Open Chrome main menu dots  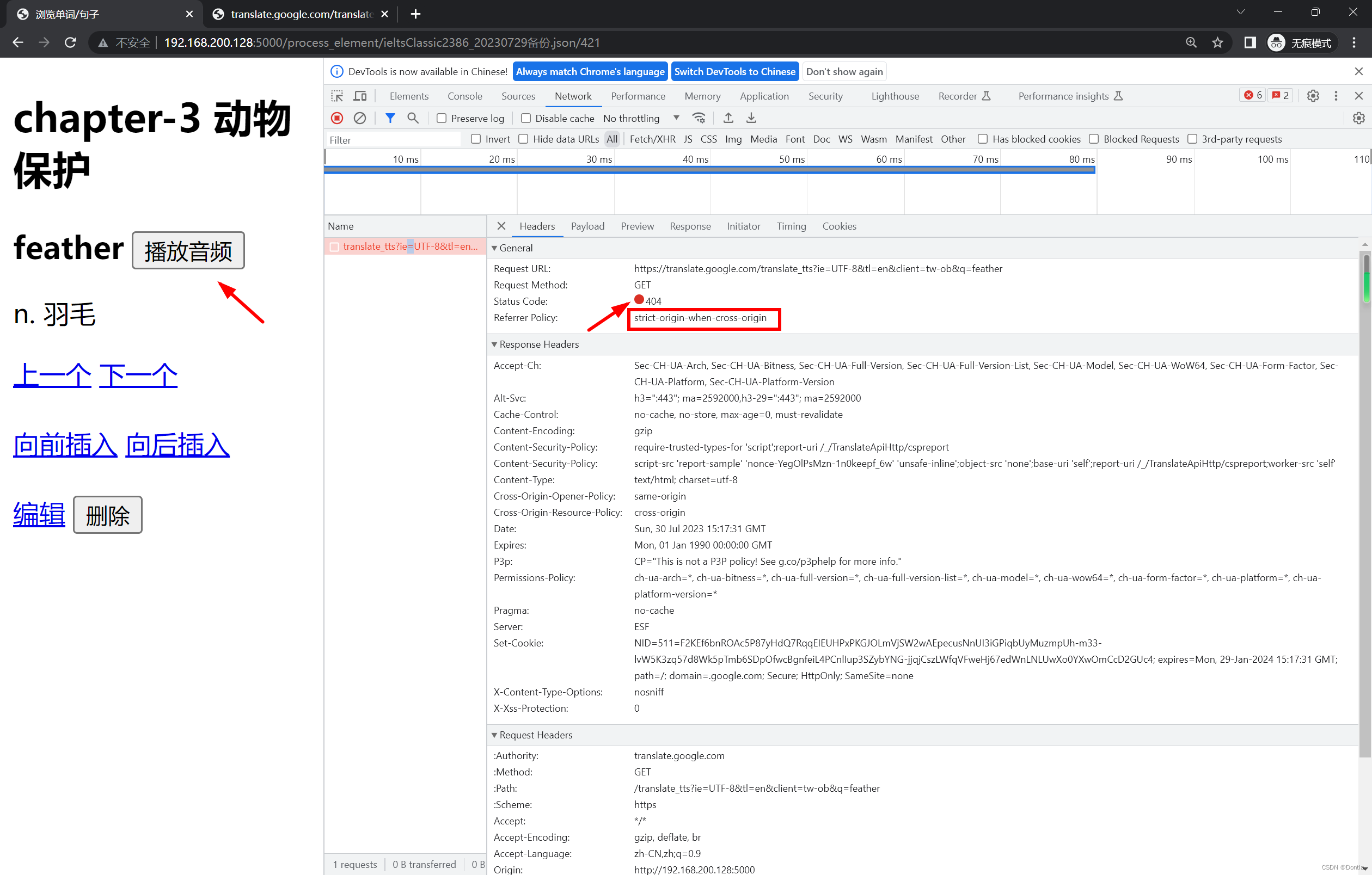pyautogui.click(x=1355, y=42)
